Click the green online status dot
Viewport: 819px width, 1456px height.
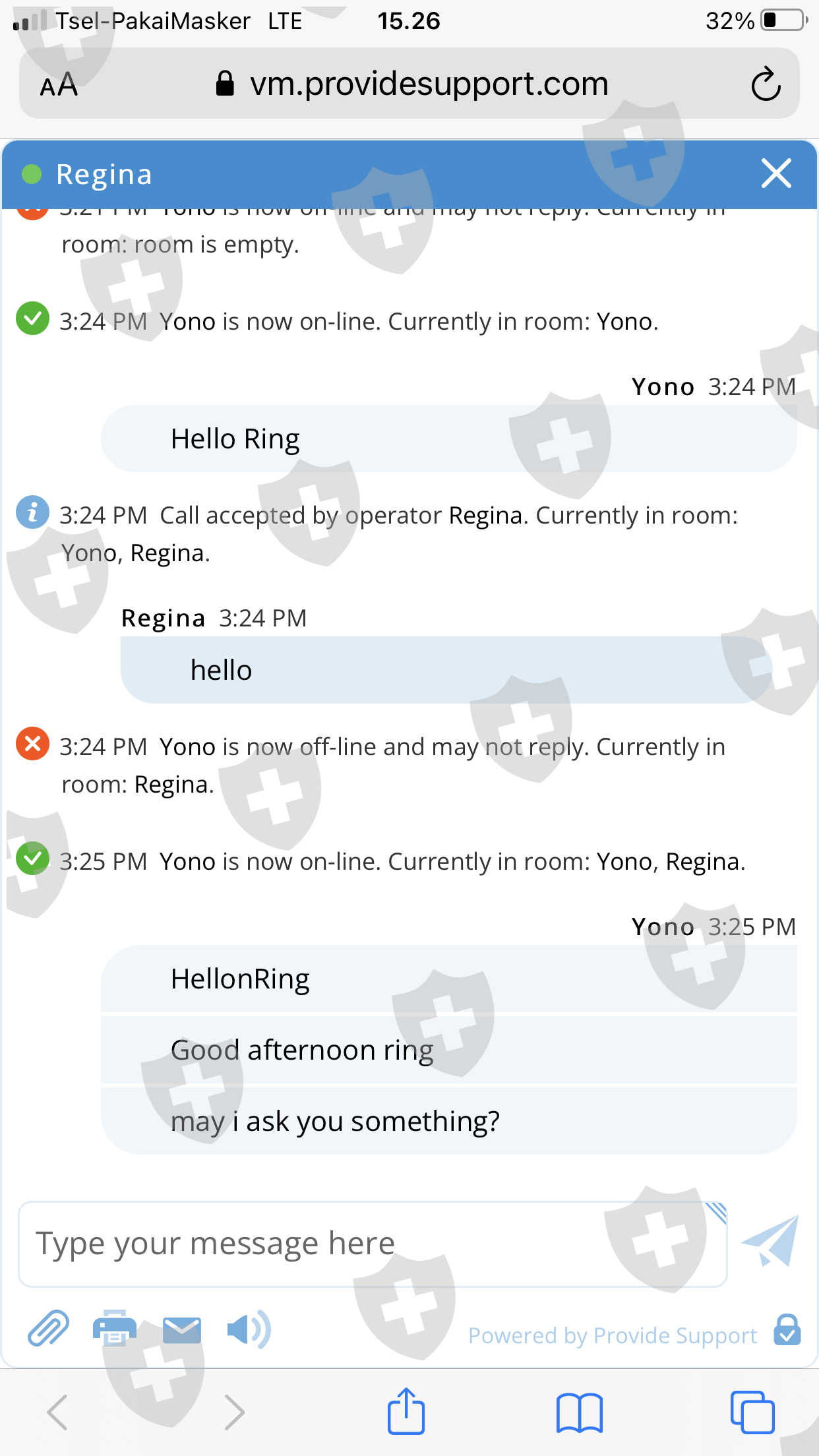[32, 174]
